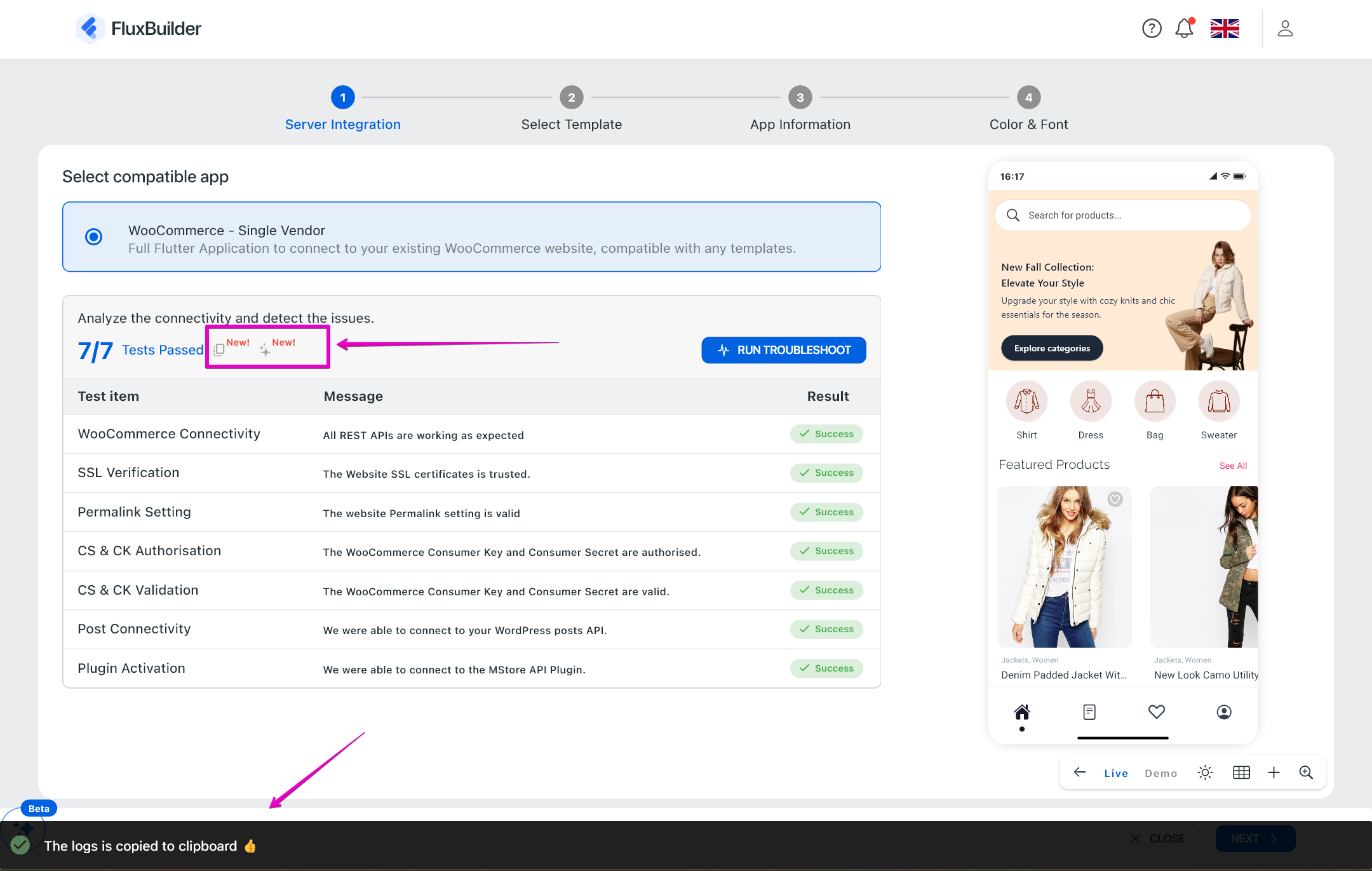This screenshot has height=871, width=1372.
Task: Switch preview to Demo mode
Action: tap(1160, 773)
